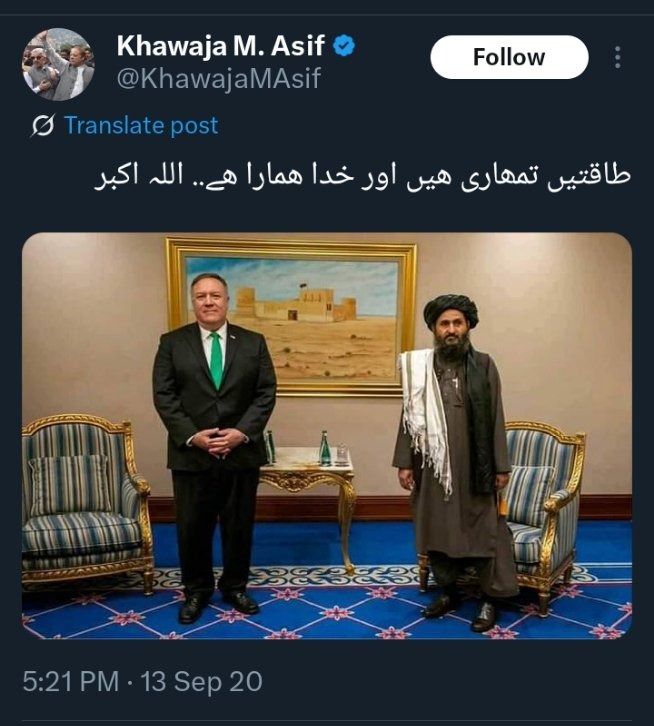654x726 pixels.
Task: Open the three-dot more options menu
Action: [617, 57]
